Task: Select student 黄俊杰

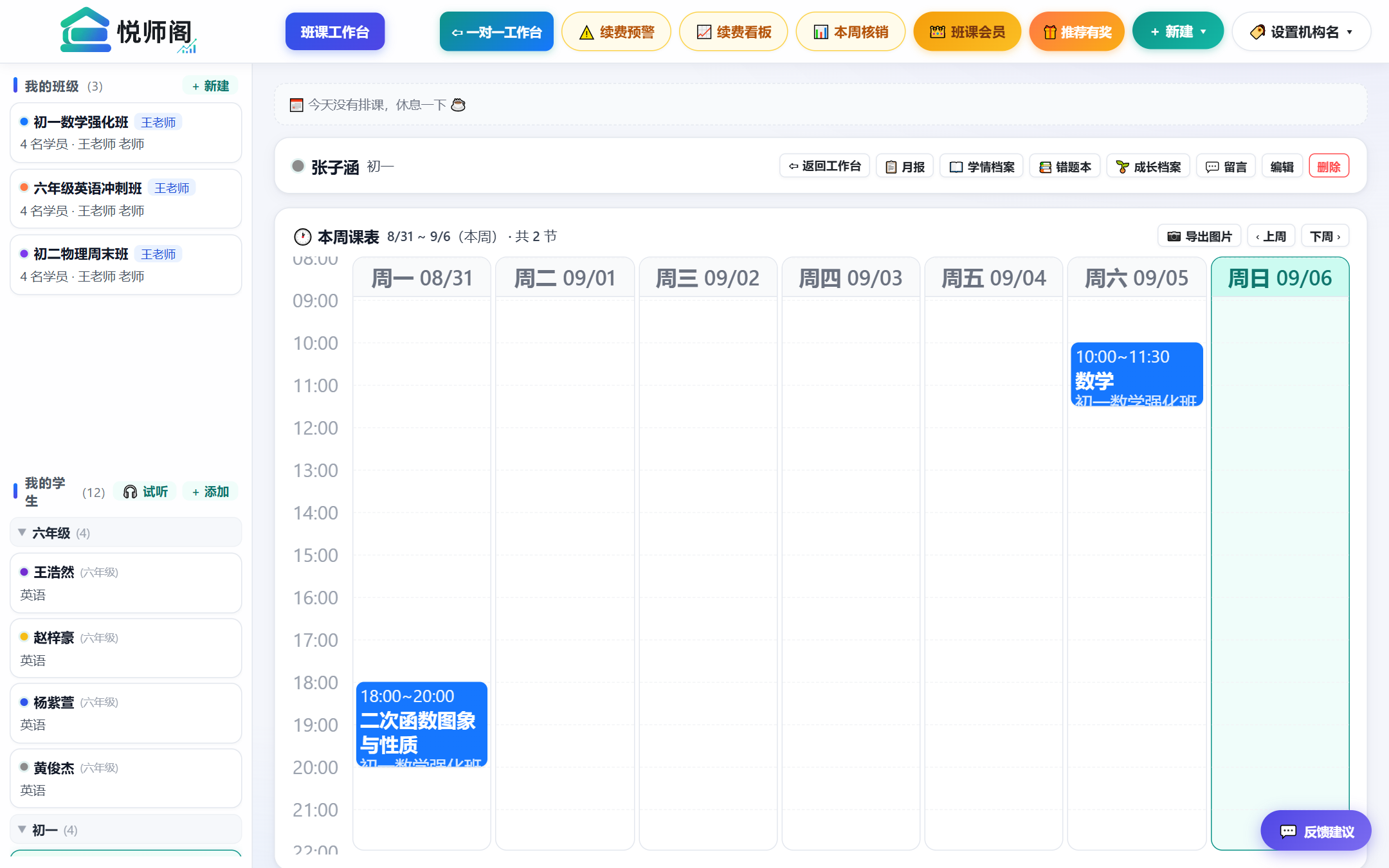Action: 126,778
